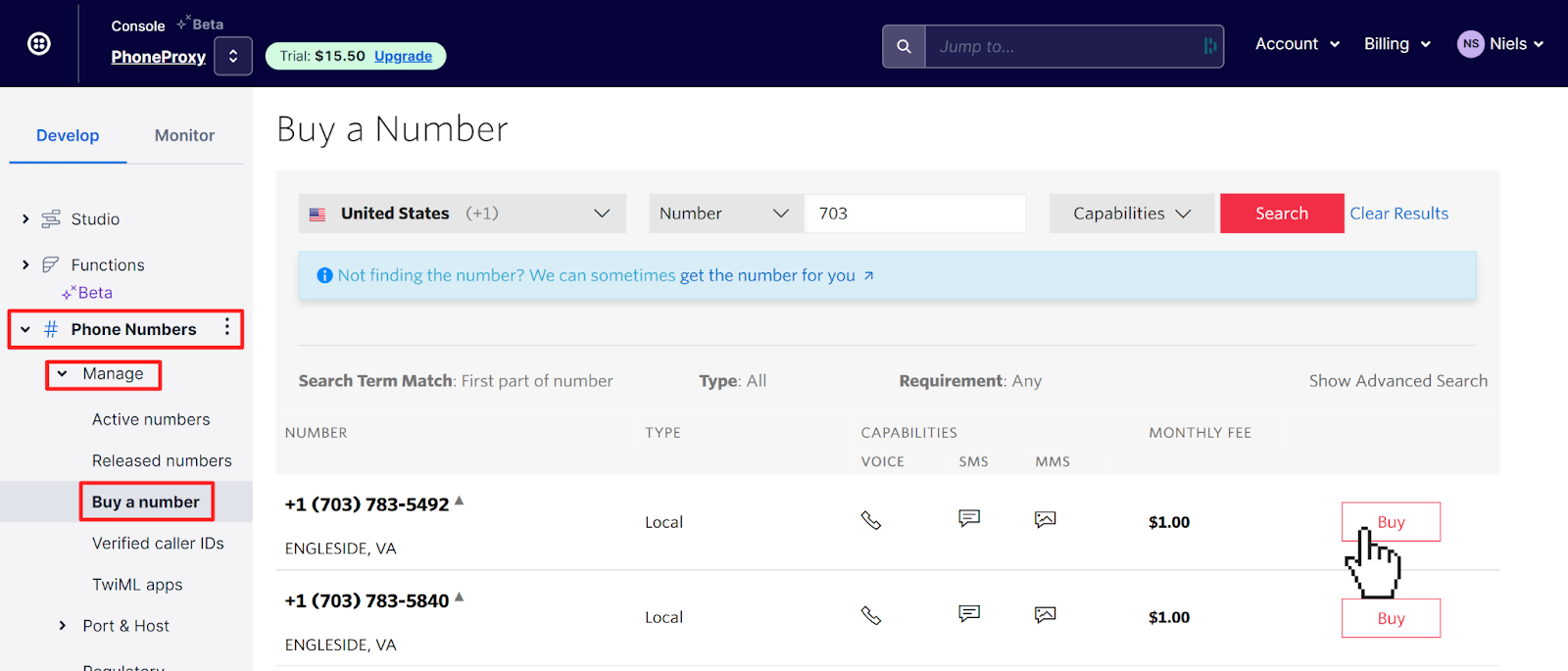
Task: Click the Studio flow icon in sidebar
Action: (51, 219)
